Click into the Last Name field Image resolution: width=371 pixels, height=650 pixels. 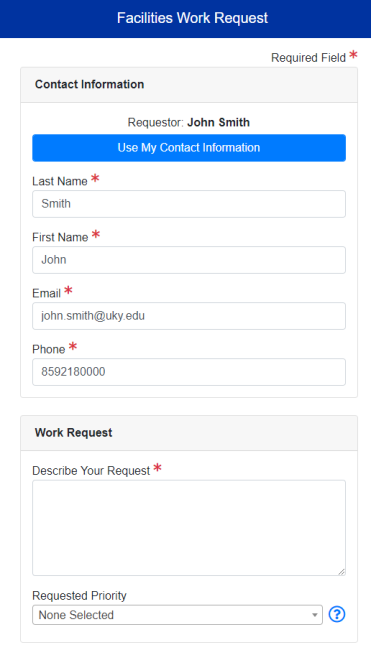[189, 204]
